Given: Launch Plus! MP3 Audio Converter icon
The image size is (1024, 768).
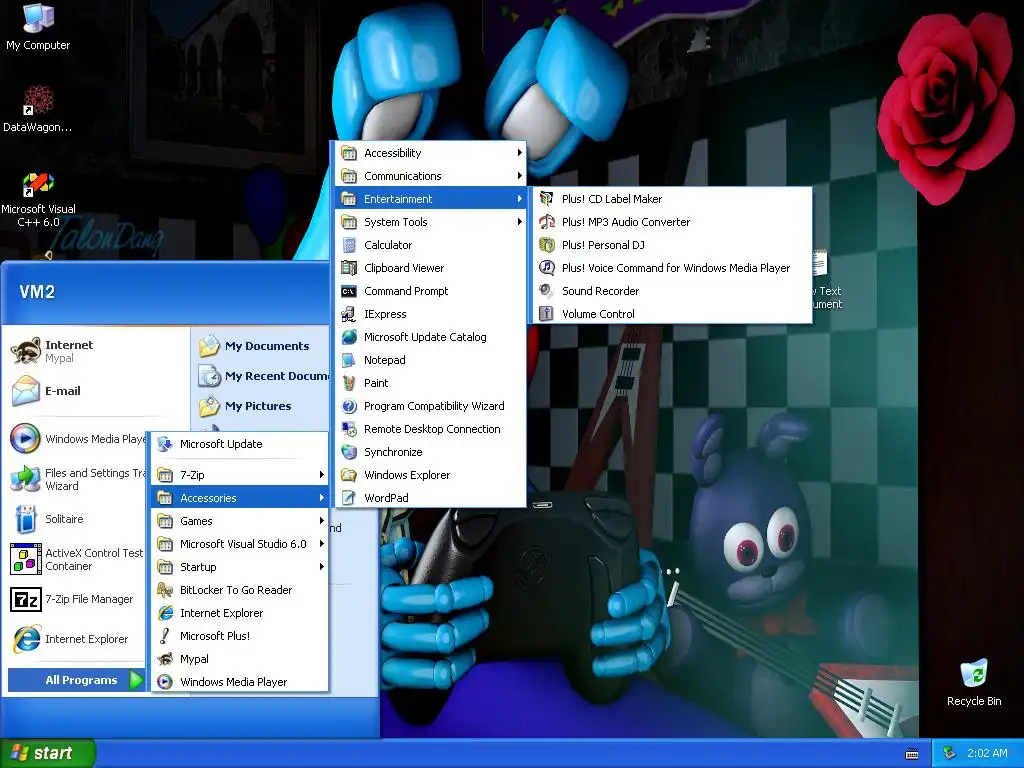Looking at the screenshot, I should click(x=547, y=221).
